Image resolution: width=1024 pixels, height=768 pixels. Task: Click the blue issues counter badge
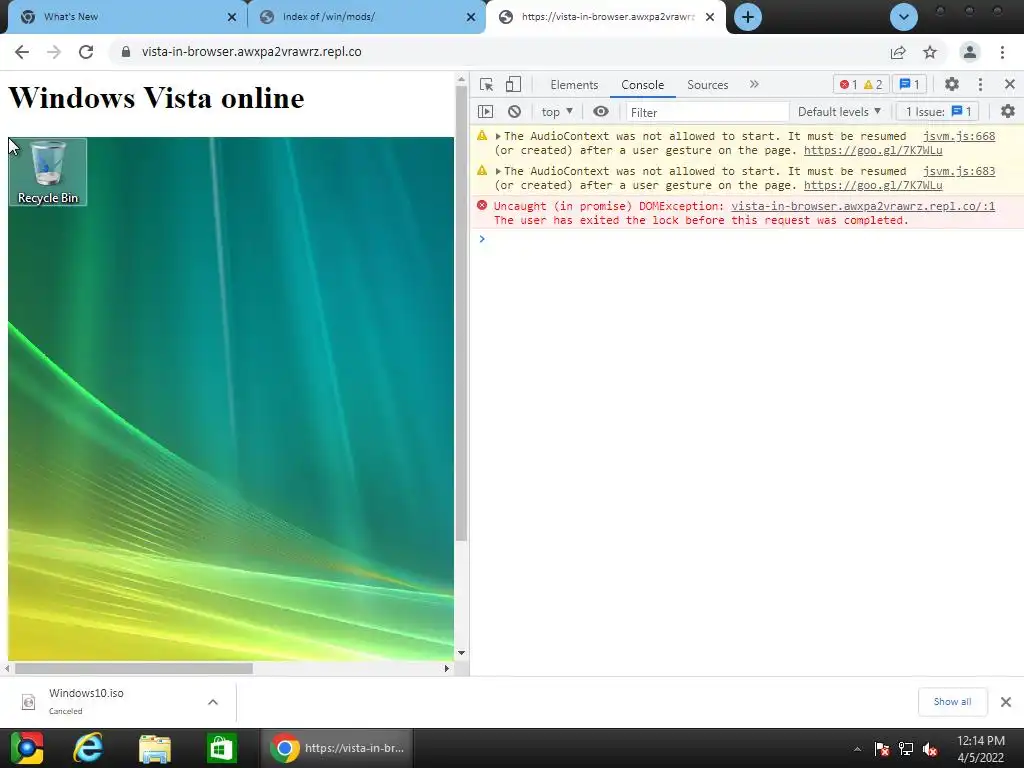click(x=910, y=84)
